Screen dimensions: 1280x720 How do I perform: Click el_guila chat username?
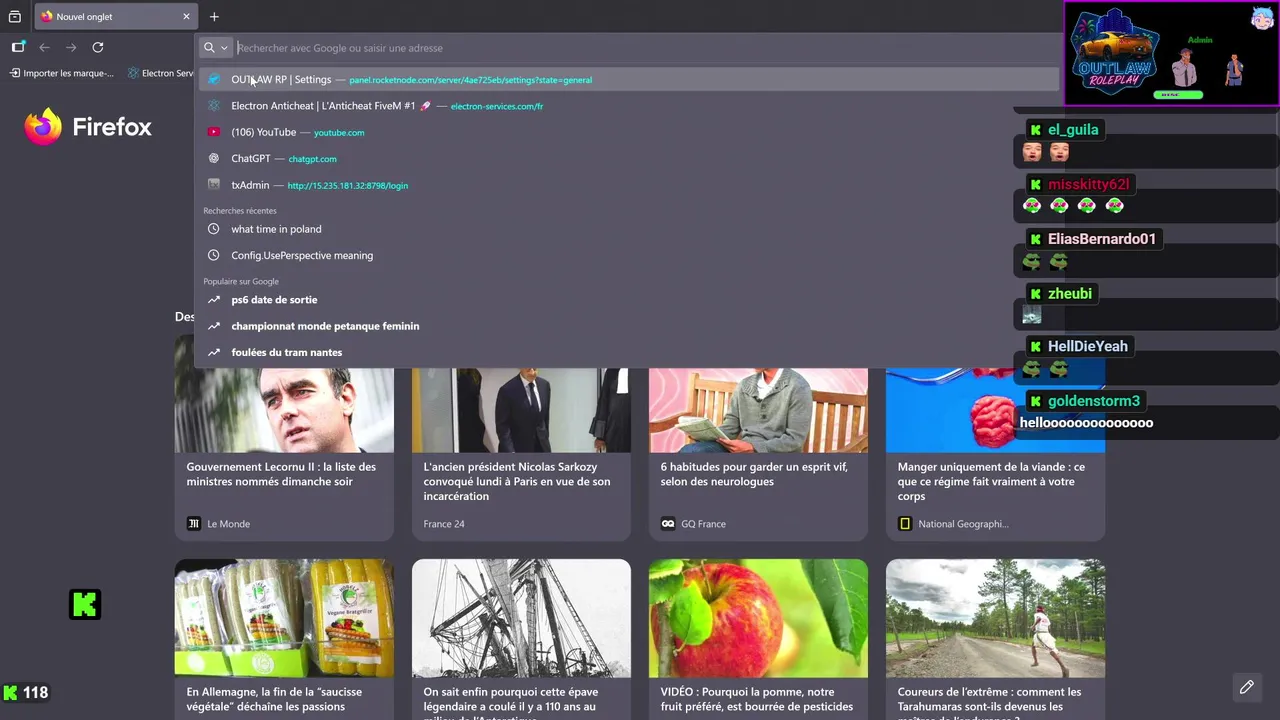click(1073, 130)
